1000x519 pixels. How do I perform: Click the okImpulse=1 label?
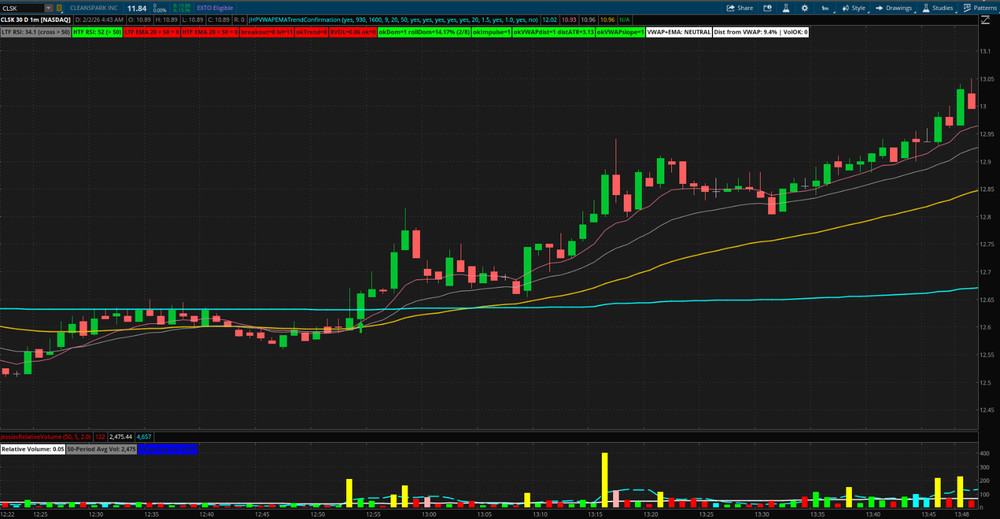(x=491, y=32)
